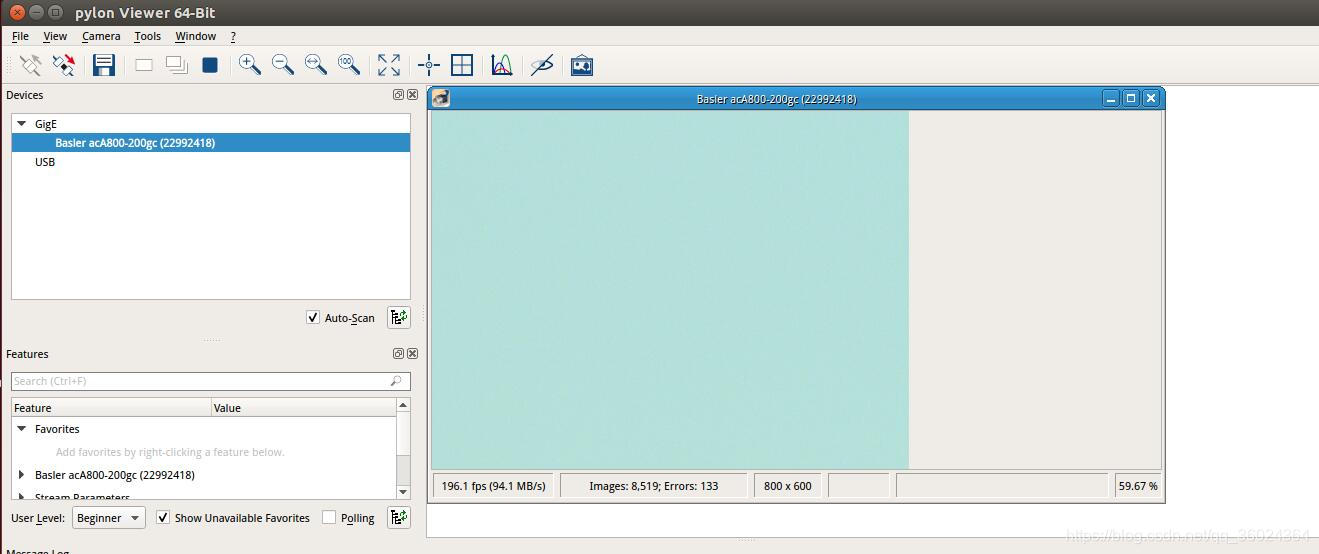Click the Feature column header
This screenshot has width=1319, height=554.
click(111, 408)
